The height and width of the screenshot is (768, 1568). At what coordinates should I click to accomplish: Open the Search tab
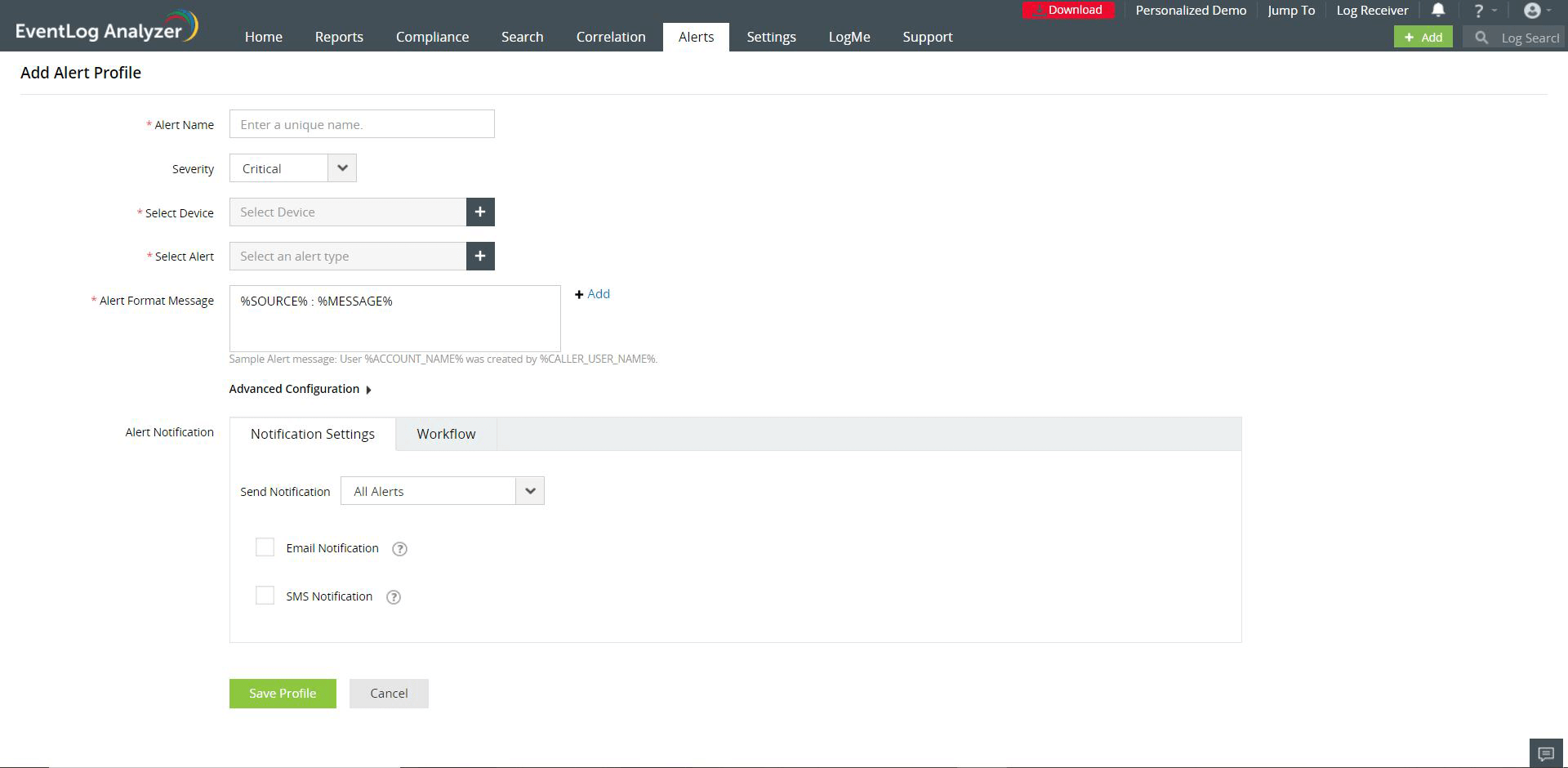[x=523, y=37]
